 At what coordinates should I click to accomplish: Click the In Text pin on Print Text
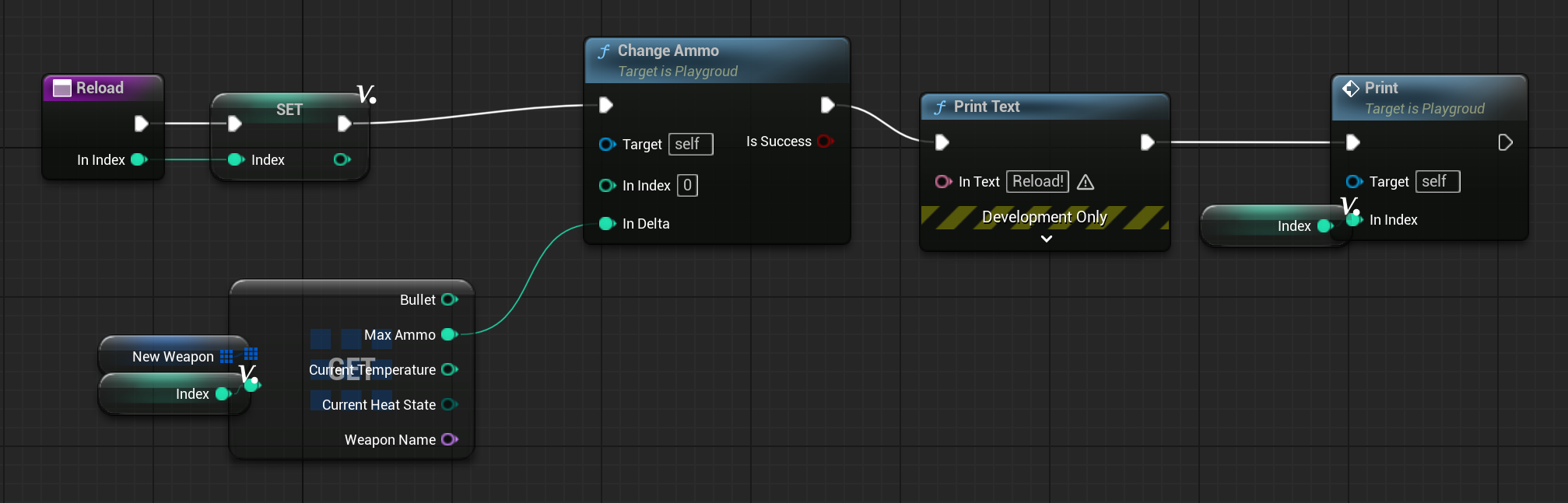[943, 181]
